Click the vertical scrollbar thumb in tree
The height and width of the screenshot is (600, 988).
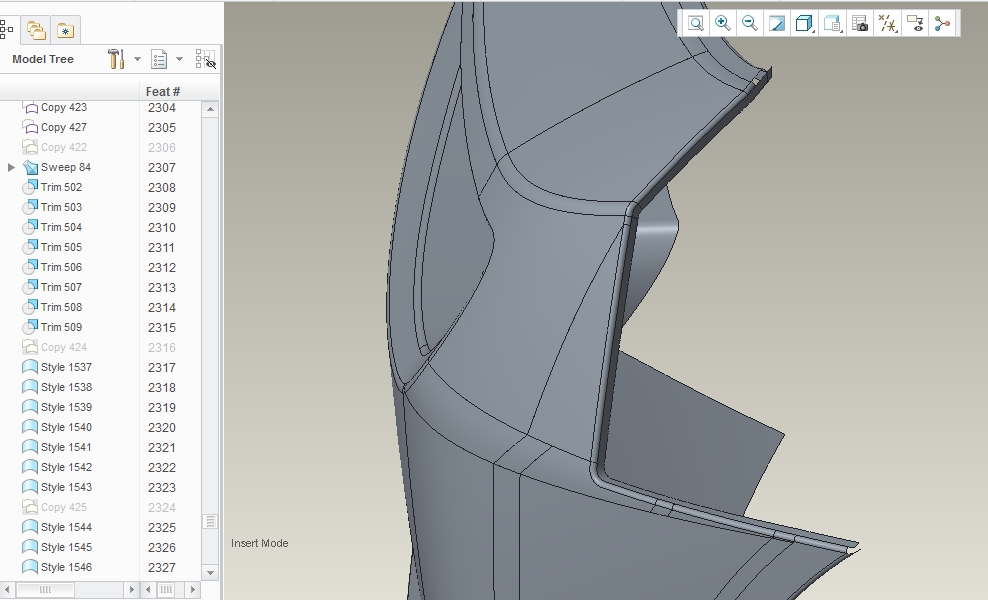coord(210,521)
